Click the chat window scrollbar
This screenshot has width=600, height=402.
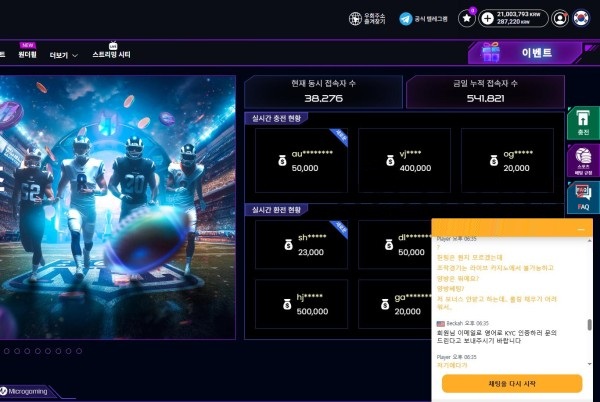pos(588,326)
